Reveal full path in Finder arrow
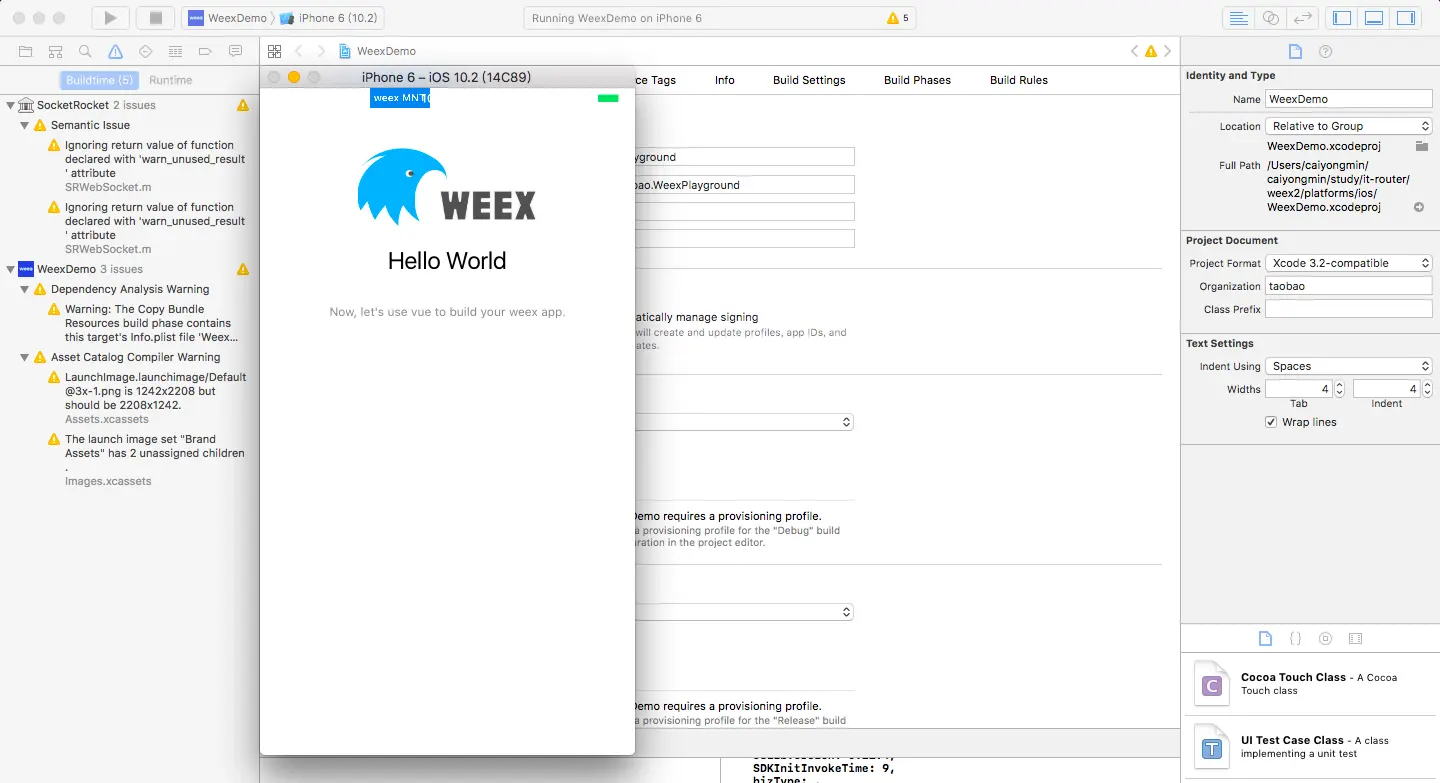Screen dimensions: 1440x783 [x=1418, y=207]
